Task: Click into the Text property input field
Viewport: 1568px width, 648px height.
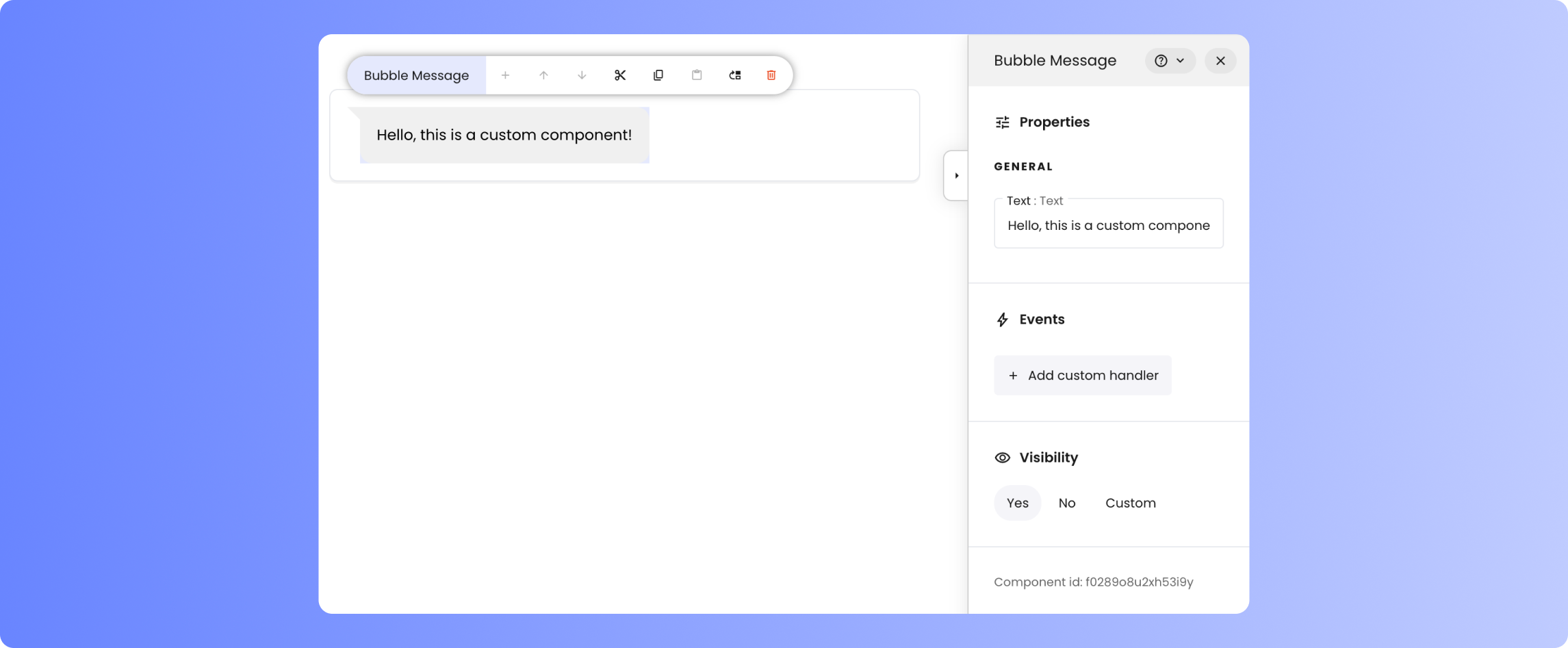Action: 1109,224
